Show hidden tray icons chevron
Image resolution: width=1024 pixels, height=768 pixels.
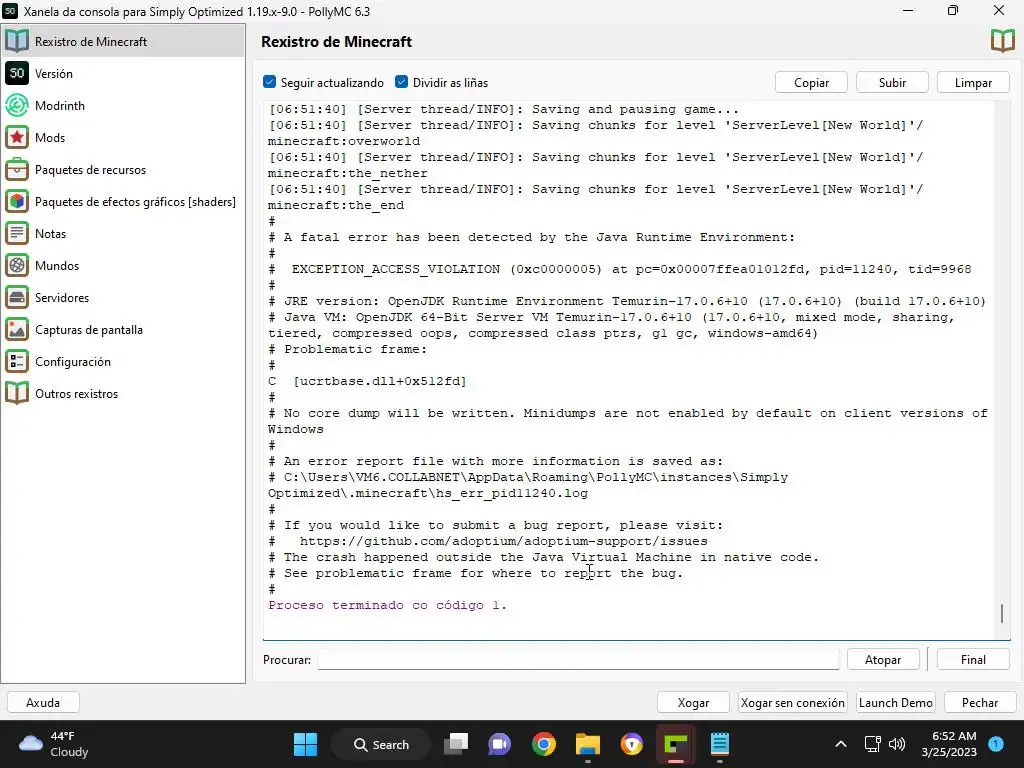[x=841, y=744]
